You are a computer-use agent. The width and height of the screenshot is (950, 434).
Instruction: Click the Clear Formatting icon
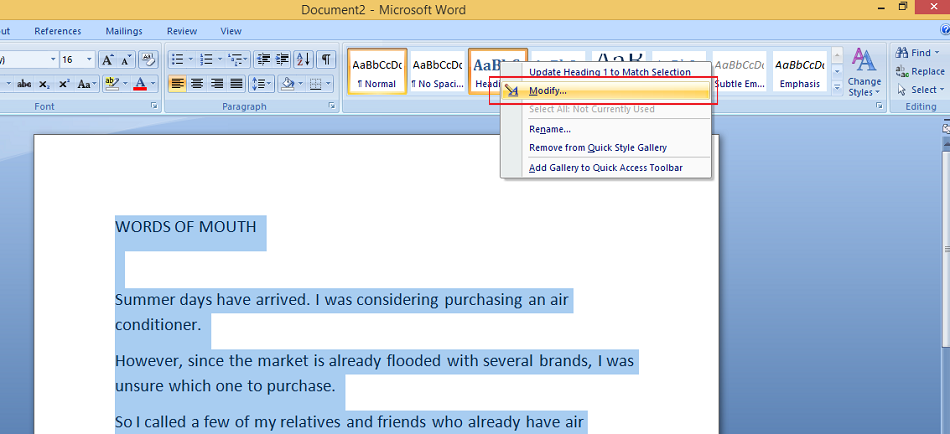(x=149, y=60)
